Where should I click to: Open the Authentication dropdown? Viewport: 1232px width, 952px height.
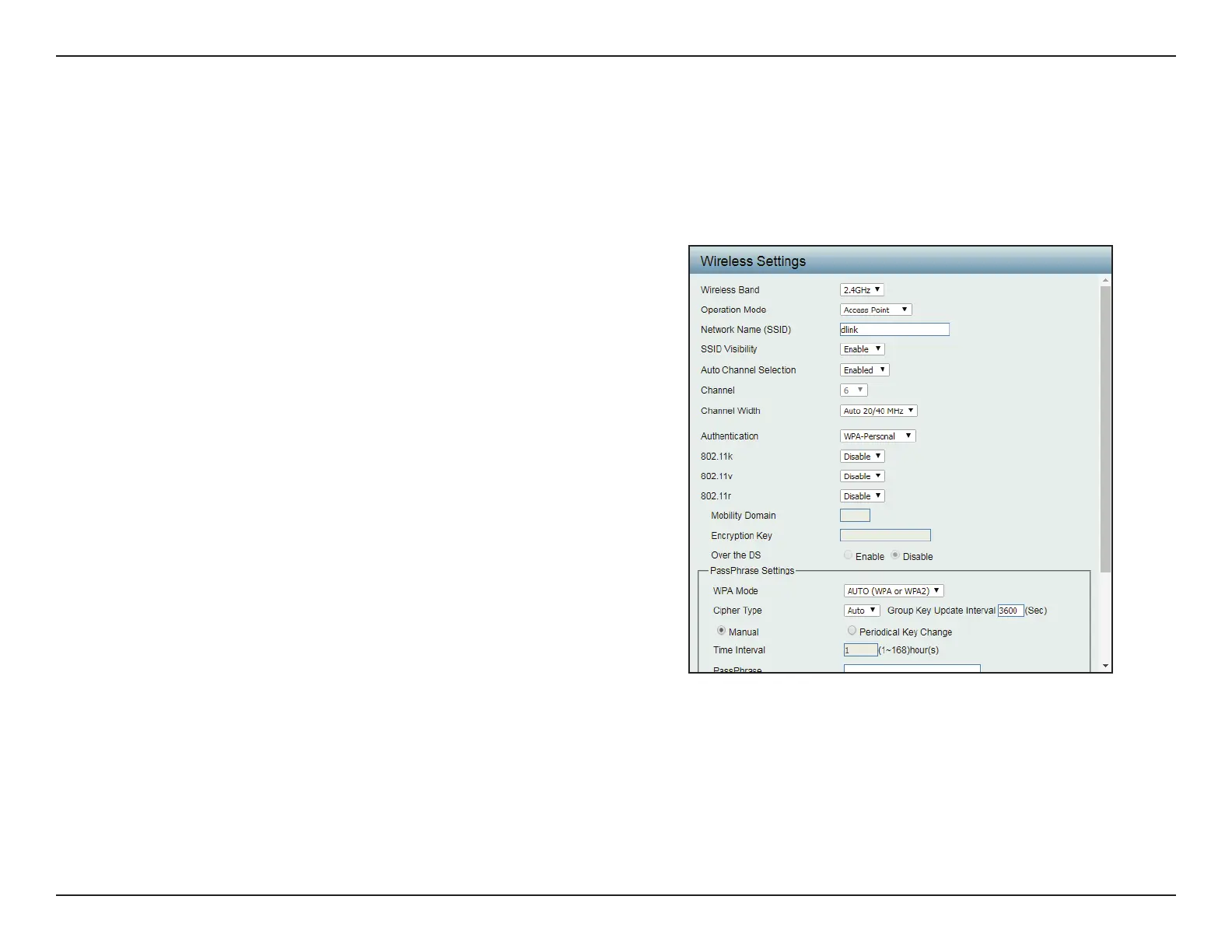click(x=877, y=436)
